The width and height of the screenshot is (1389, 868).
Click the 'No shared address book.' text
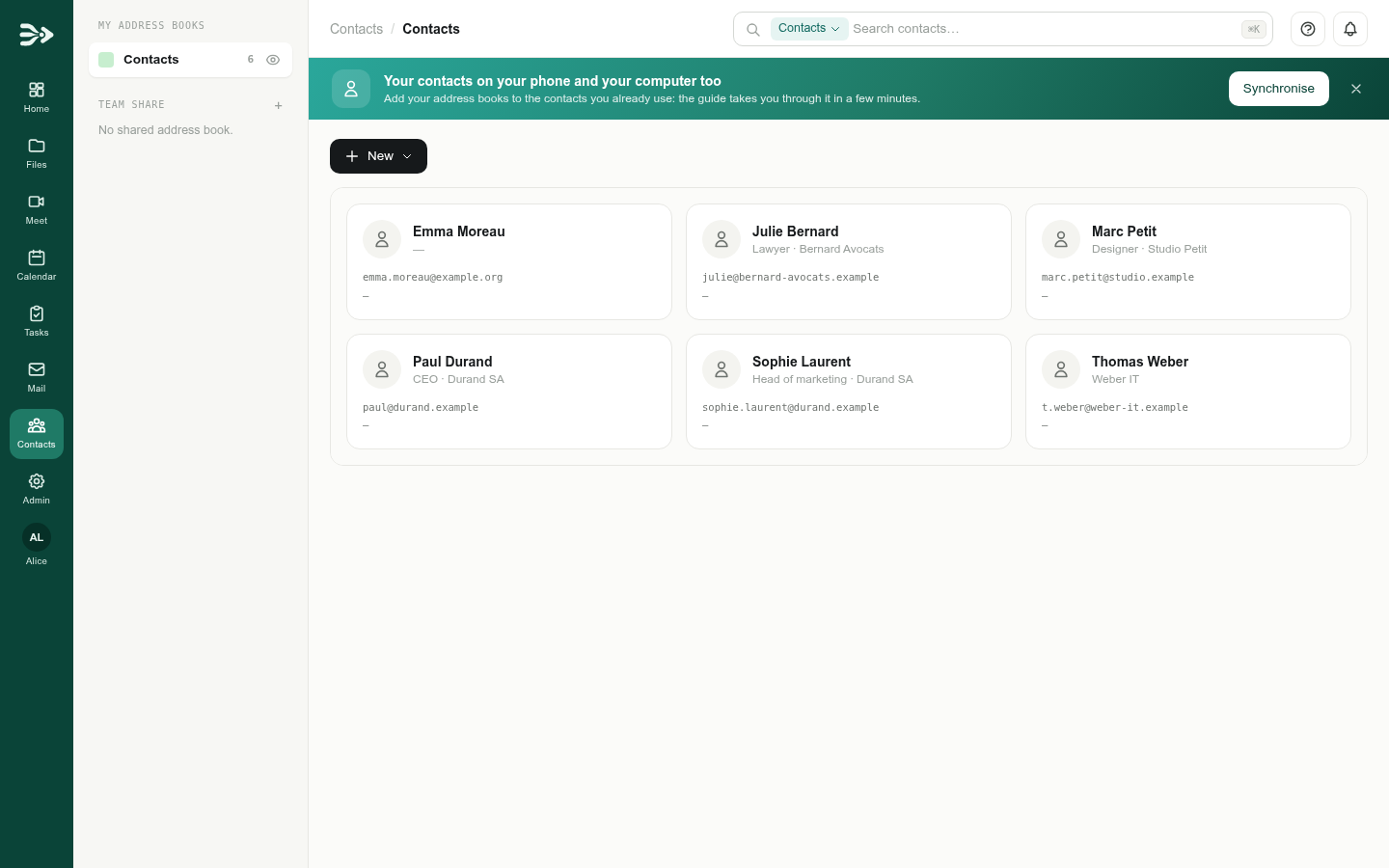tap(166, 130)
